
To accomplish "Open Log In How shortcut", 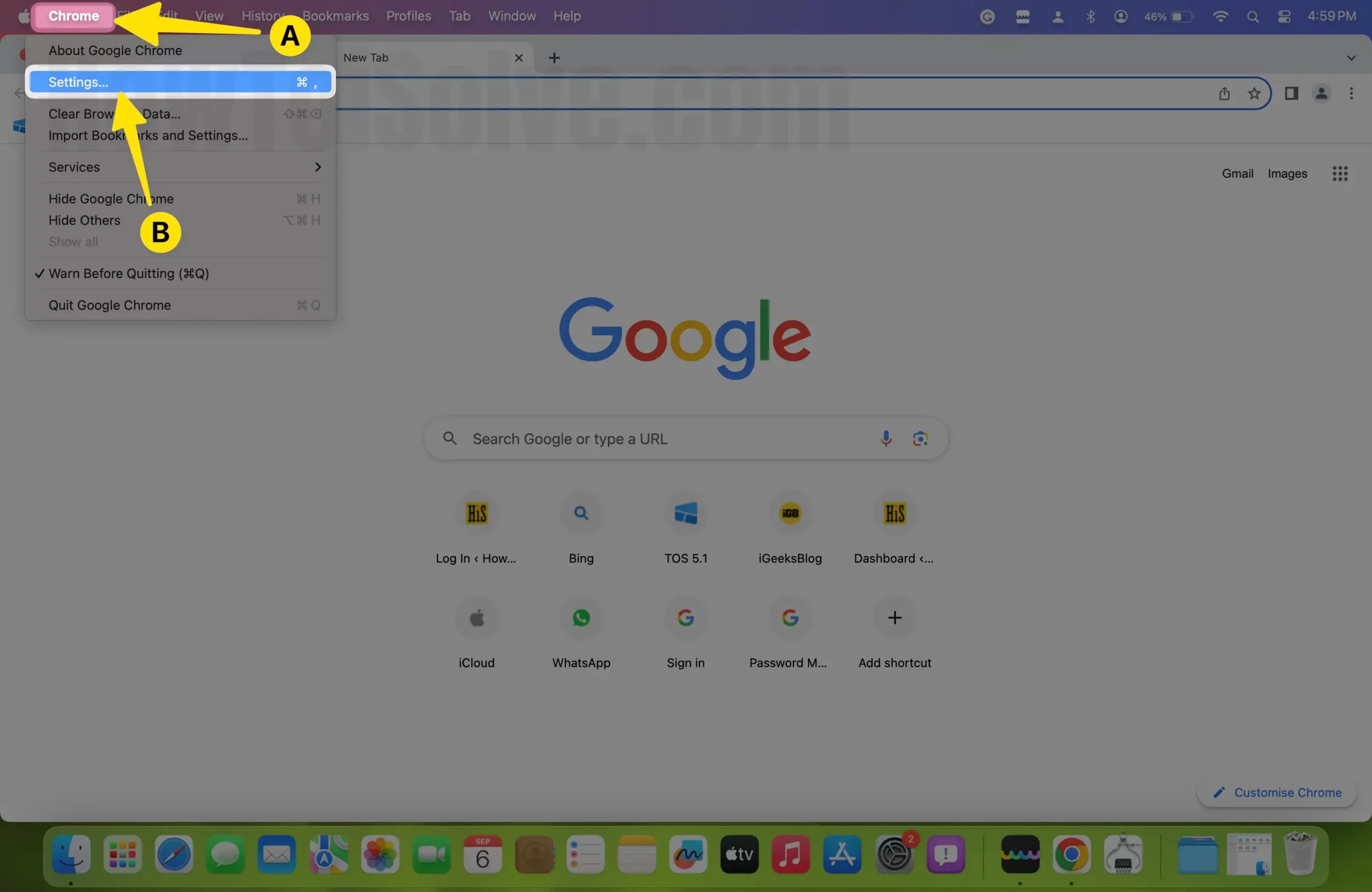I will pyautogui.click(x=476, y=528).
